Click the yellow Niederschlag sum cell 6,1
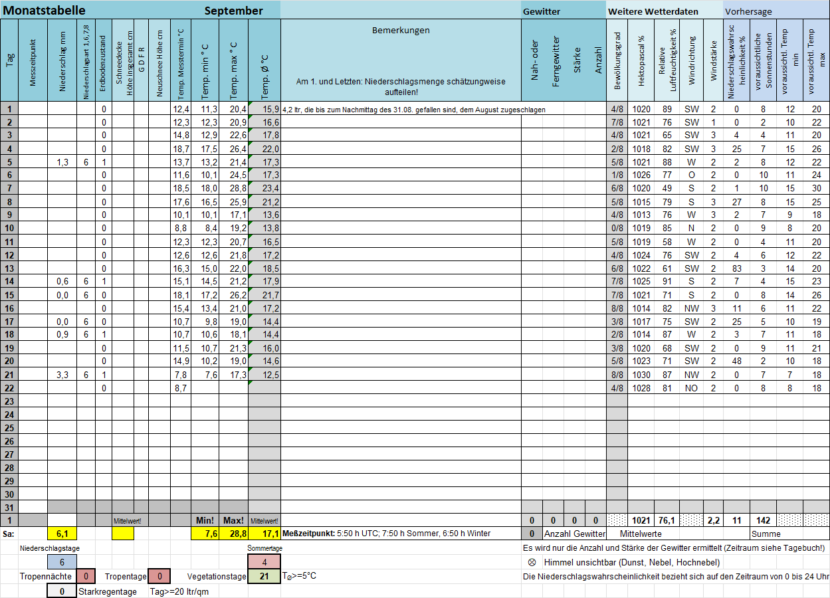The height and width of the screenshot is (598, 830). (x=62, y=534)
